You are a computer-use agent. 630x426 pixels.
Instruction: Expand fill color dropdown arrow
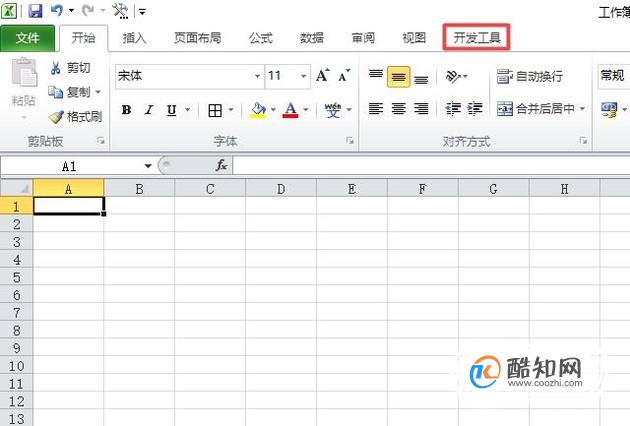tap(273, 110)
